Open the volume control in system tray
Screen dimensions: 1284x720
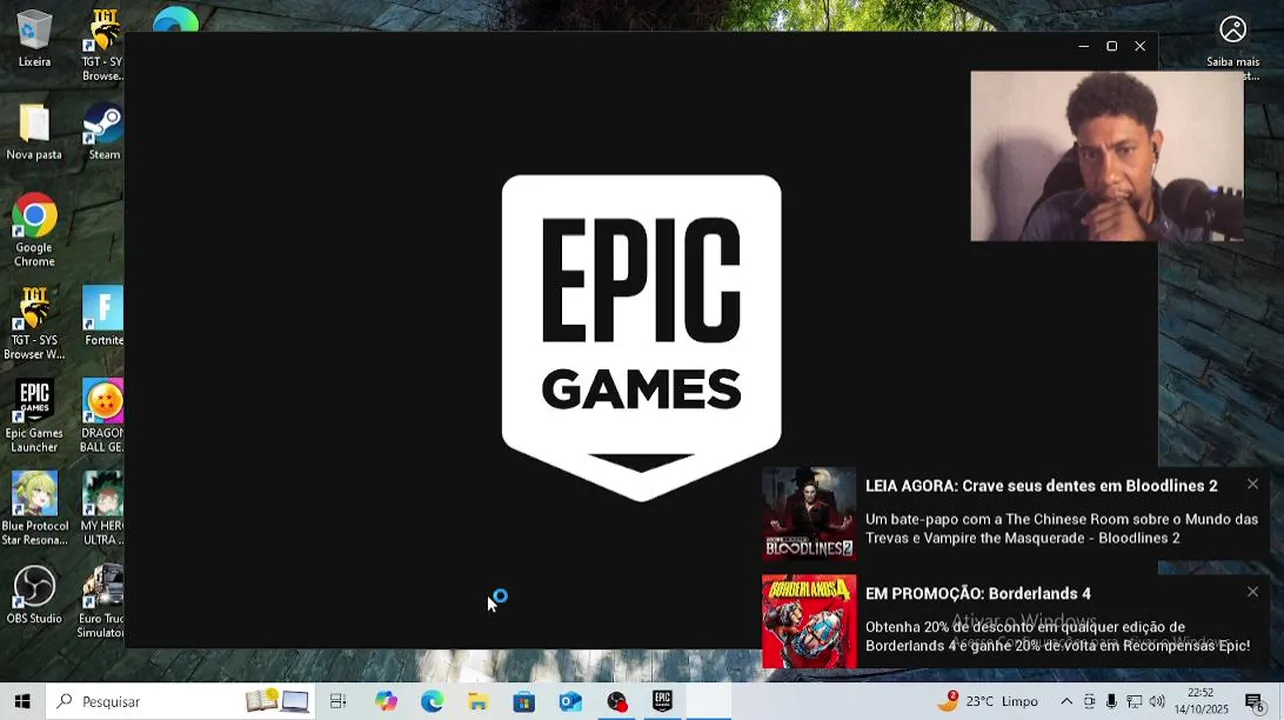[1157, 701]
